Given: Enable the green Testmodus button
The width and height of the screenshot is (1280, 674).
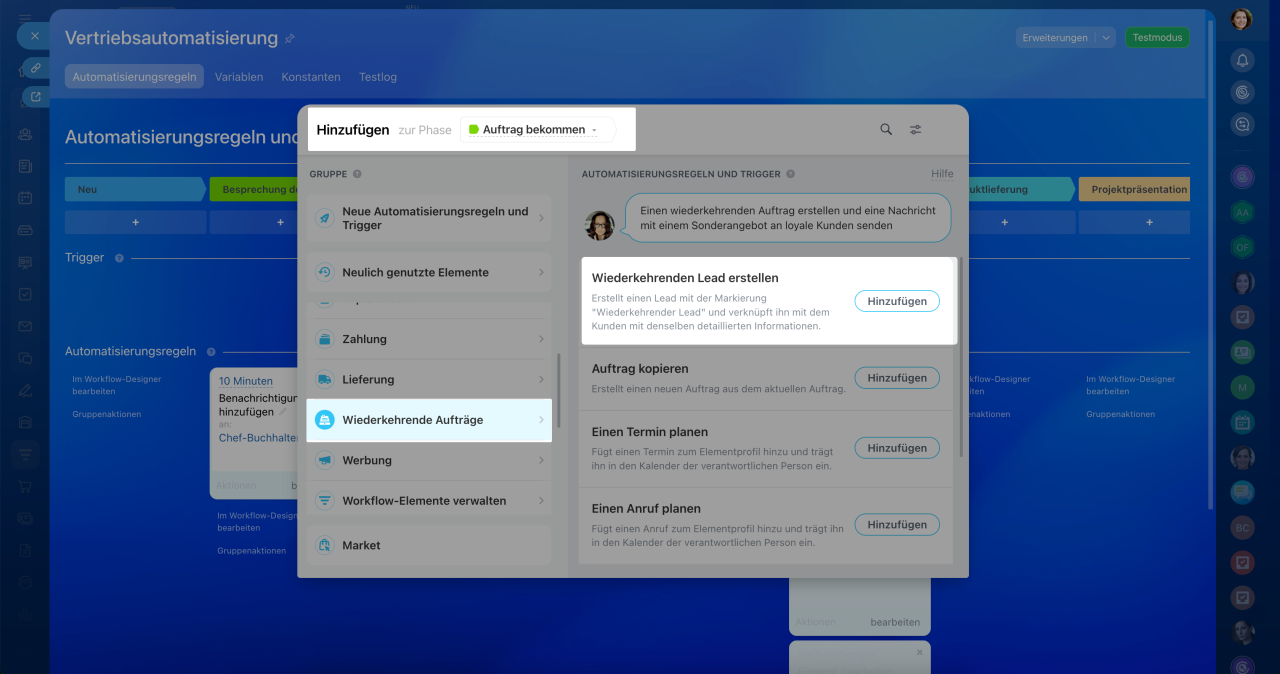Looking at the screenshot, I should [x=1158, y=38].
